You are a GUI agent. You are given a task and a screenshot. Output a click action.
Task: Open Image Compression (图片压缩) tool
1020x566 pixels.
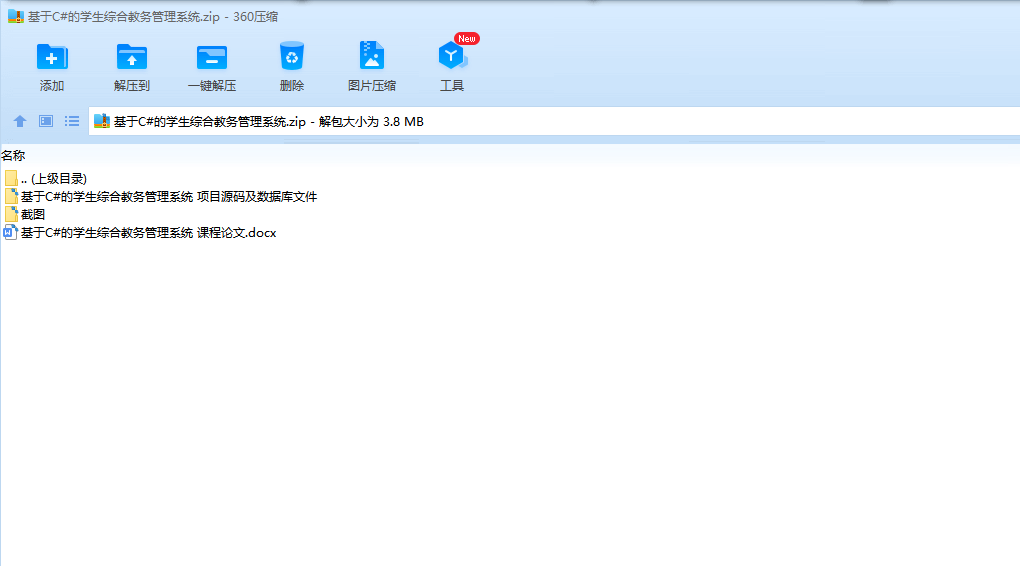(371, 56)
